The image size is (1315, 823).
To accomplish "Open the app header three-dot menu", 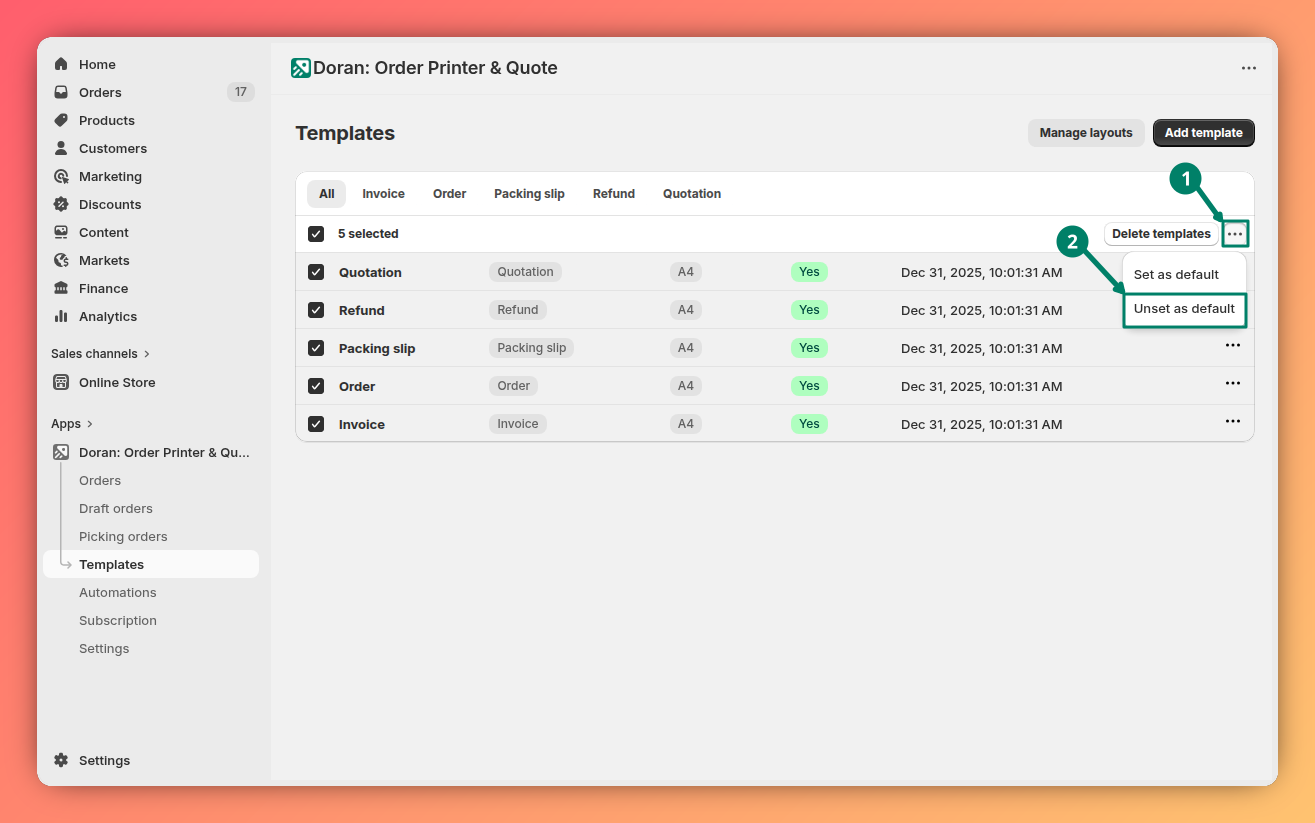I will click(1249, 68).
